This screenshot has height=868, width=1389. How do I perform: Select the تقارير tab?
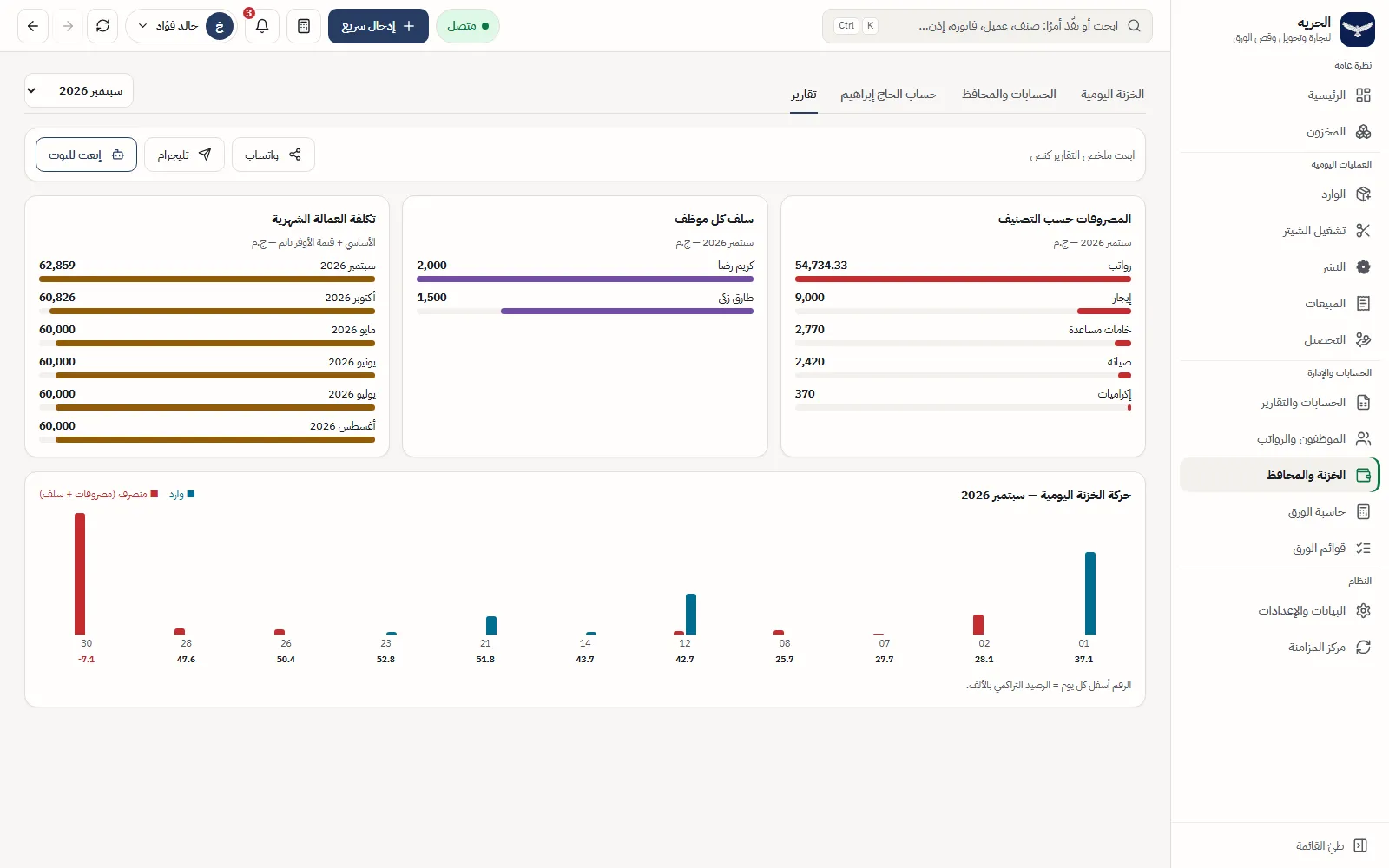point(804,95)
